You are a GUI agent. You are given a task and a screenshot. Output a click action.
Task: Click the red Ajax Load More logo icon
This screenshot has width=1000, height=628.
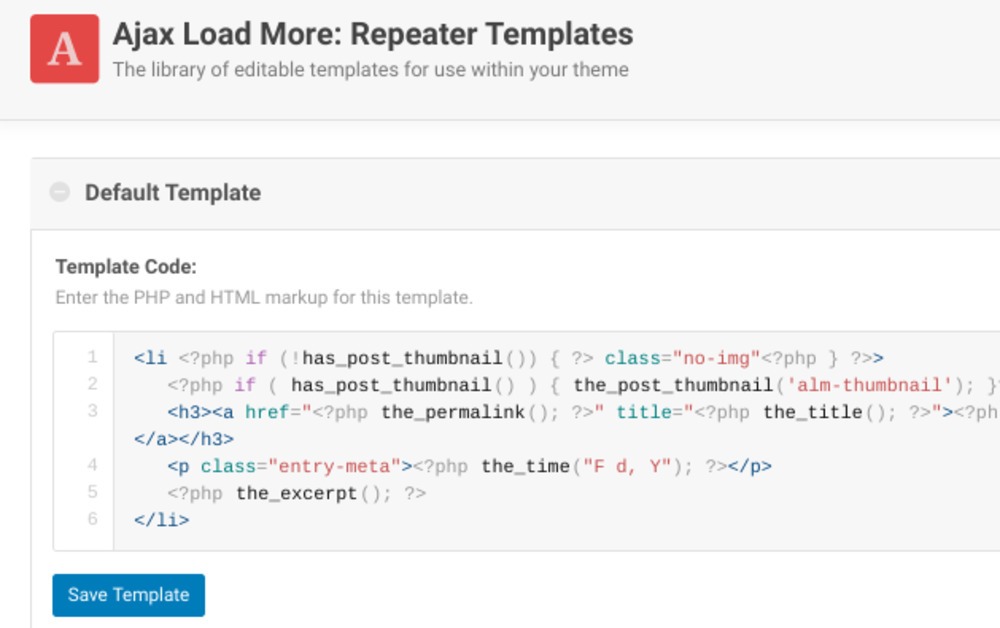click(65, 49)
